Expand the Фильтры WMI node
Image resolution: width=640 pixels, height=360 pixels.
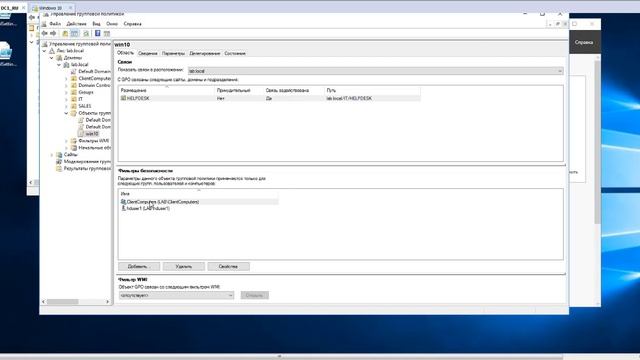pyautogui.click(x=67, y=141)
